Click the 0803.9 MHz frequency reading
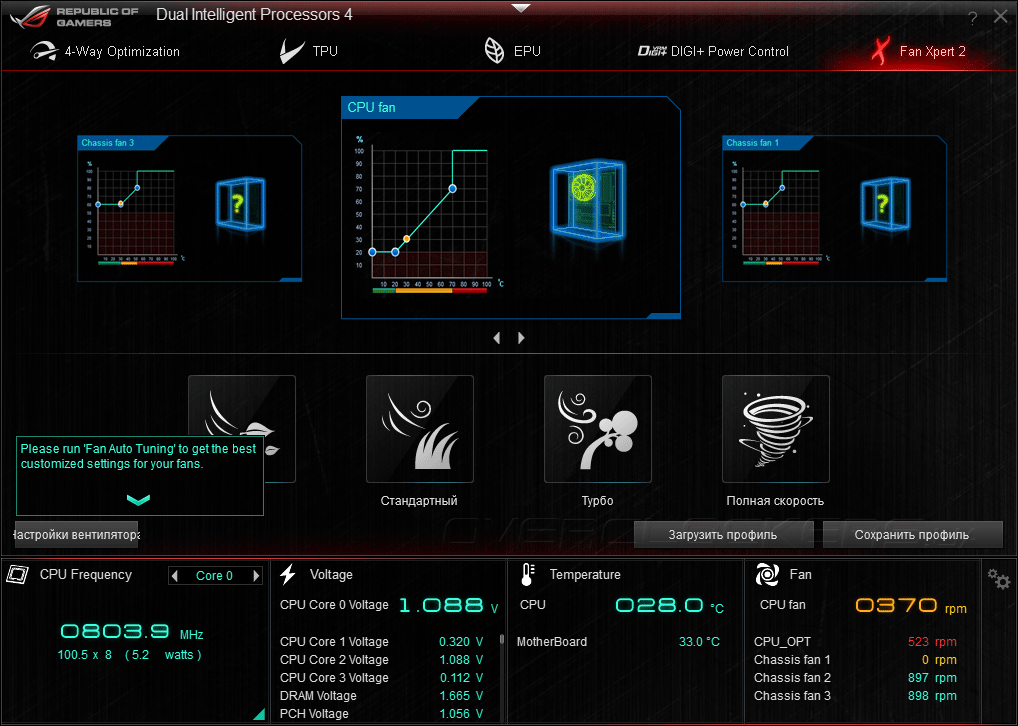This screenshot has width=1018, height=726. [132, 632]
